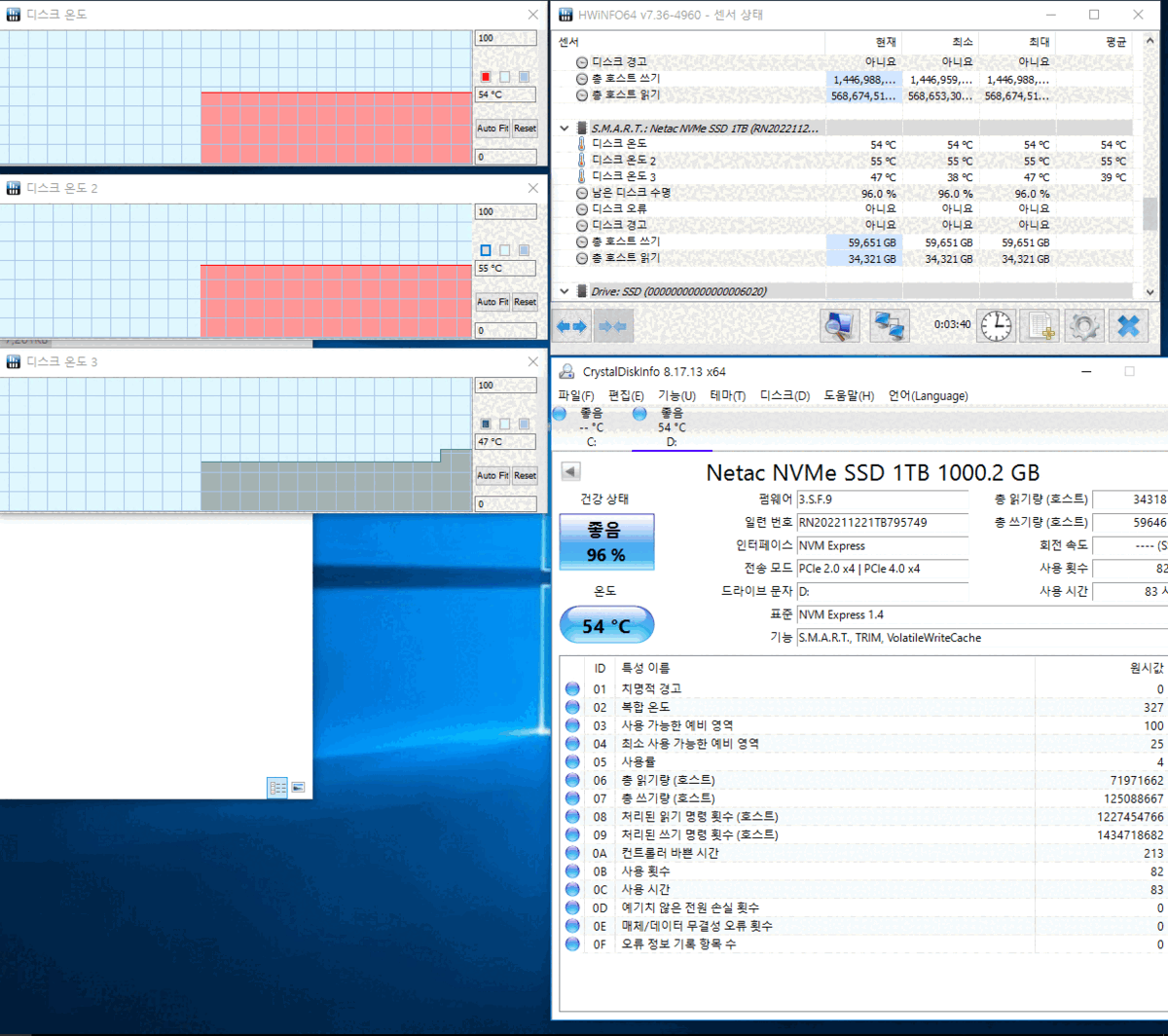Click the blue-outlined swatch in 디스크 온도 2 window

click(x=486, y=250)
